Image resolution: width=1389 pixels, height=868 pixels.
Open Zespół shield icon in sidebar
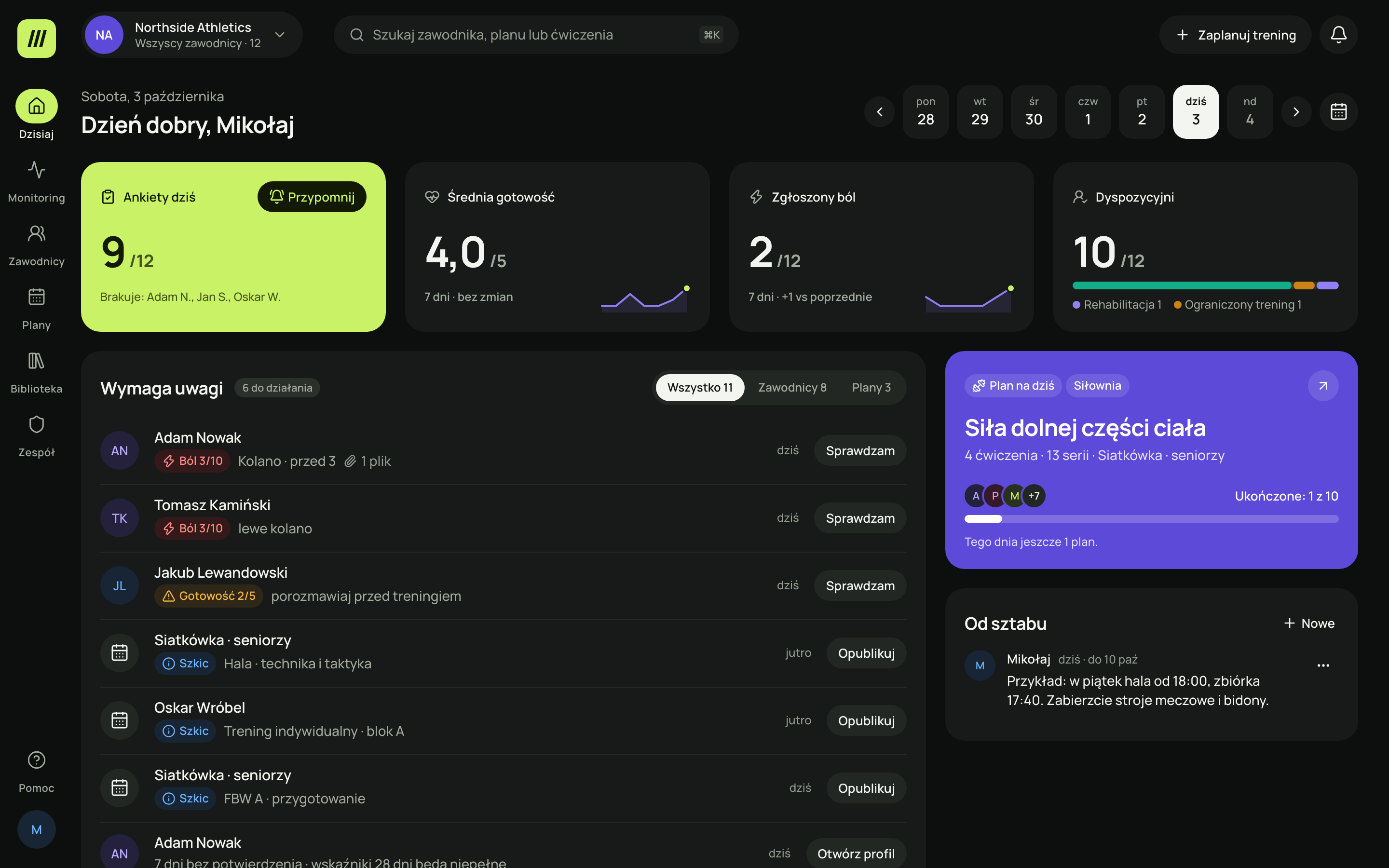[x=36, y=425]
